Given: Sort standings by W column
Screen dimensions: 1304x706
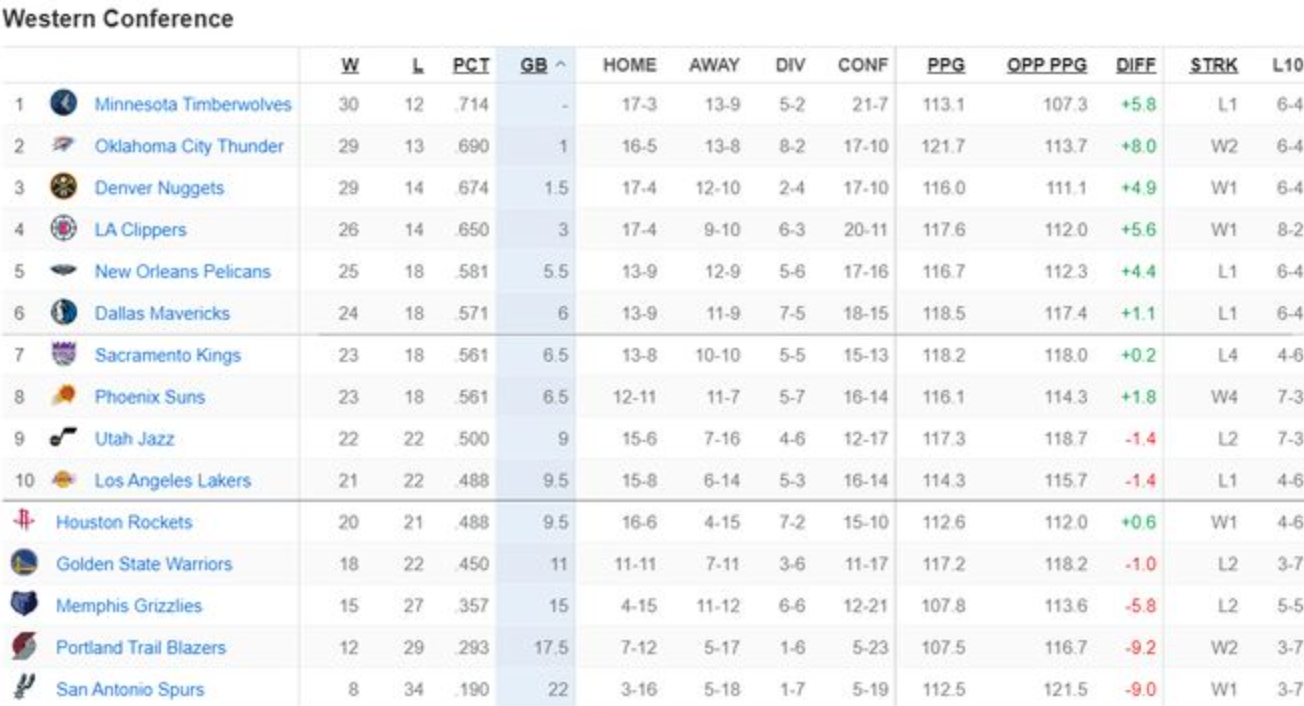Looking at the screenshot, I should tap(349, 66).
